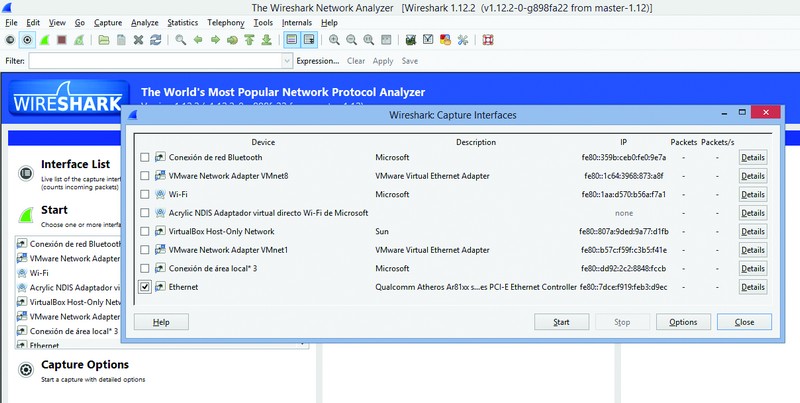Image resolution: width=800 pixels, height=403 pixels.
Task: Click Start in Capture Interfaces dialog
Action: (x=561, y=322)
